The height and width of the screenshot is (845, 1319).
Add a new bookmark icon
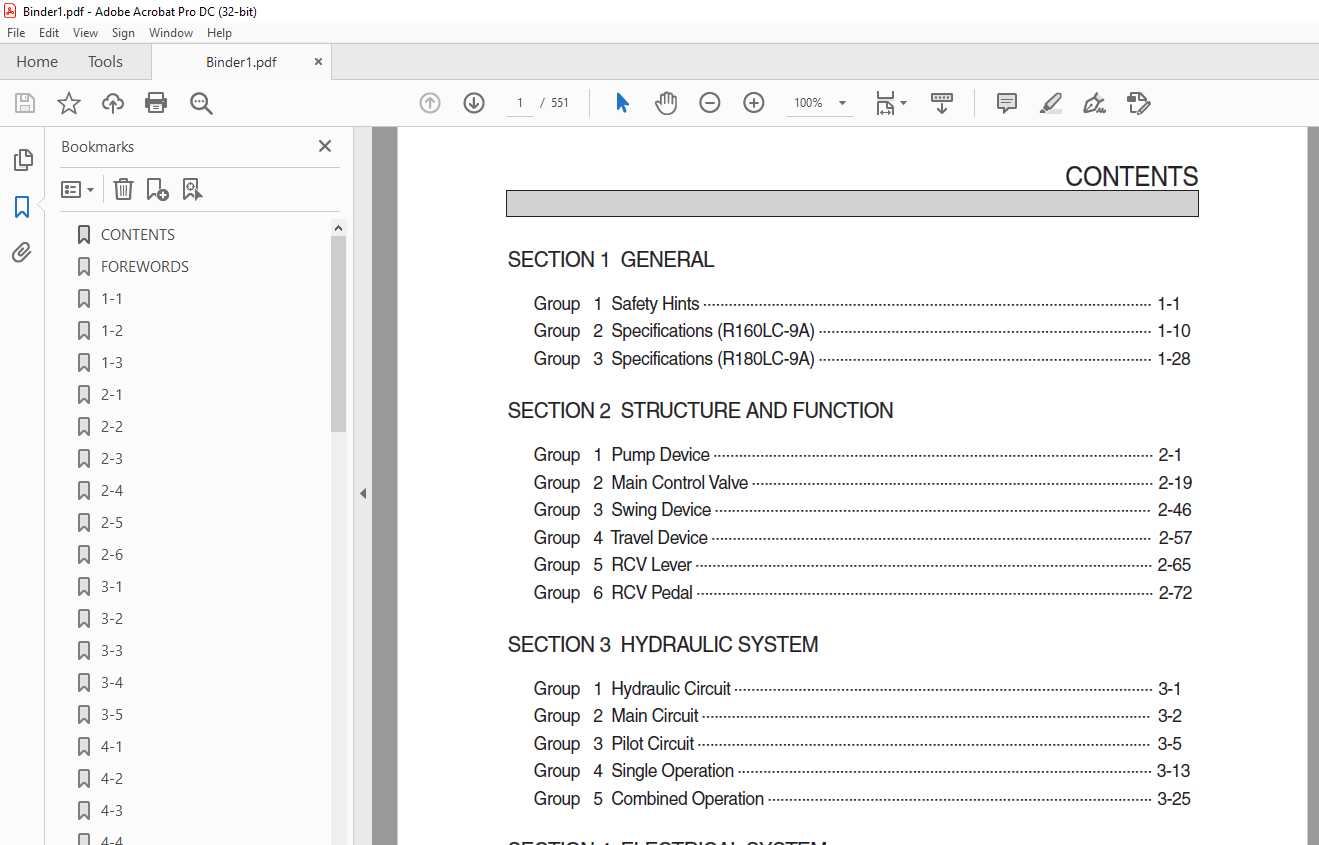click(x=157, y=189)
